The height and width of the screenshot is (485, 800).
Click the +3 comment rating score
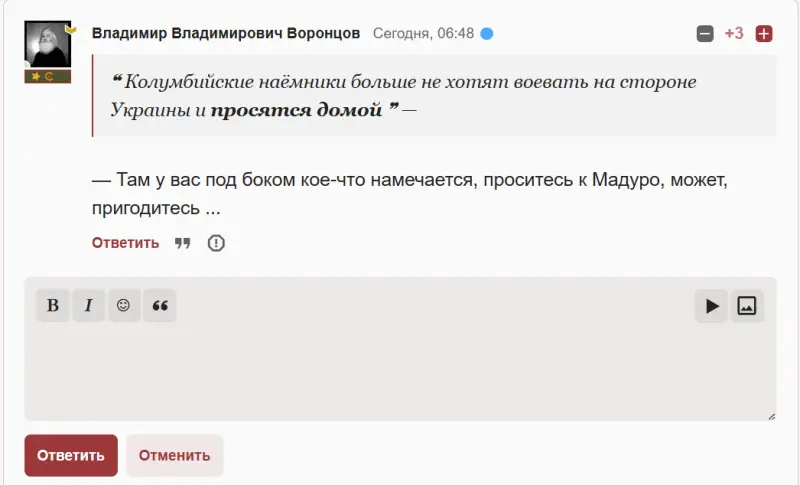tap(734, 34)
